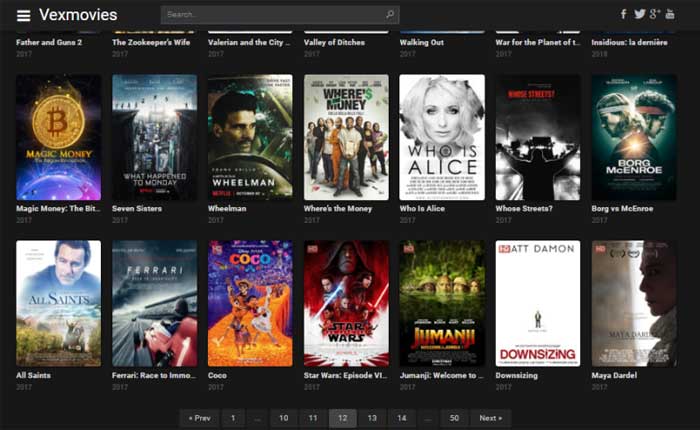Open the Ferrari poster thumbnail
700x430 pixels.
[154, 304]
